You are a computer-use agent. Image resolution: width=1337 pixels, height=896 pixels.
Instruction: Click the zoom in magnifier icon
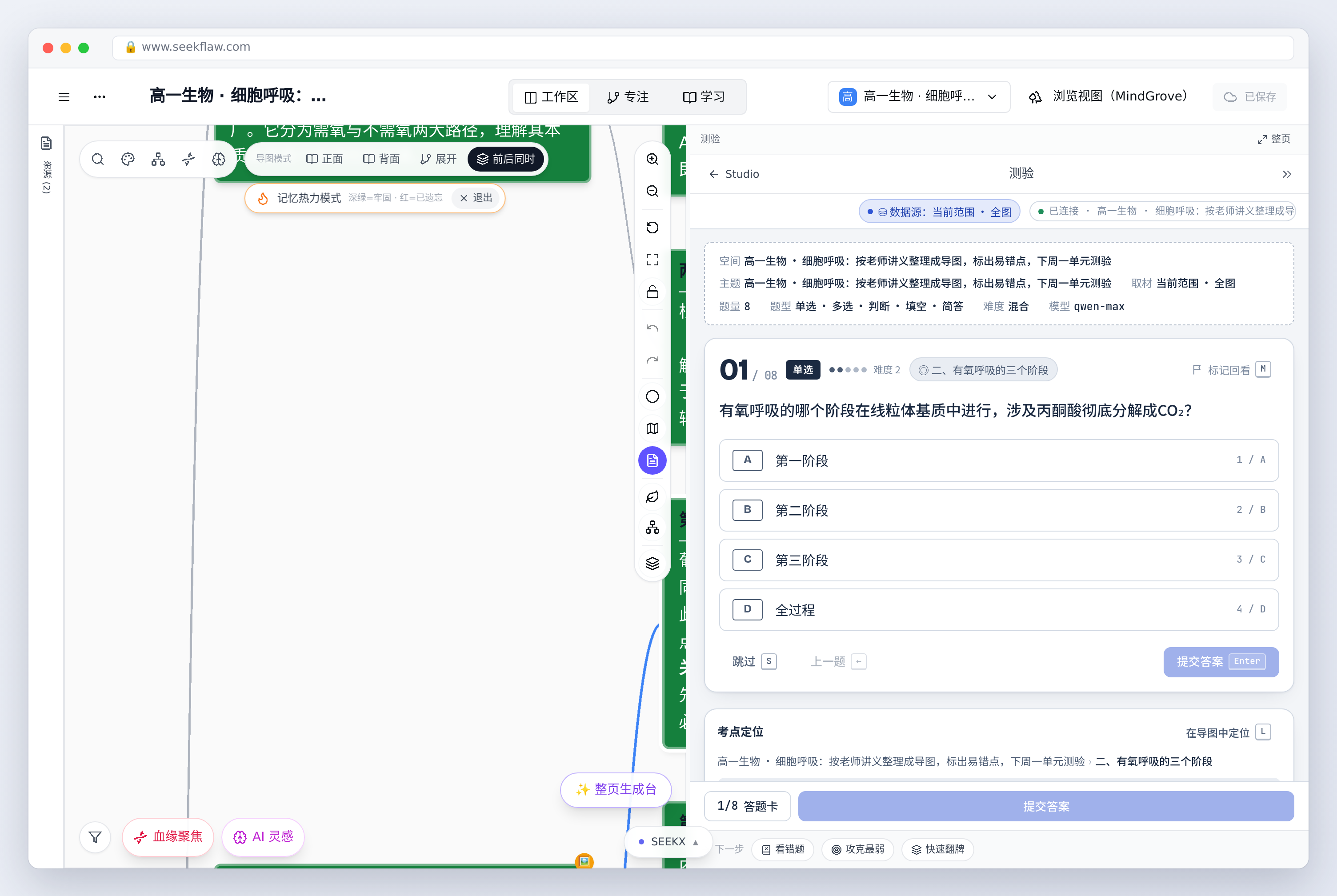(652, 159)
